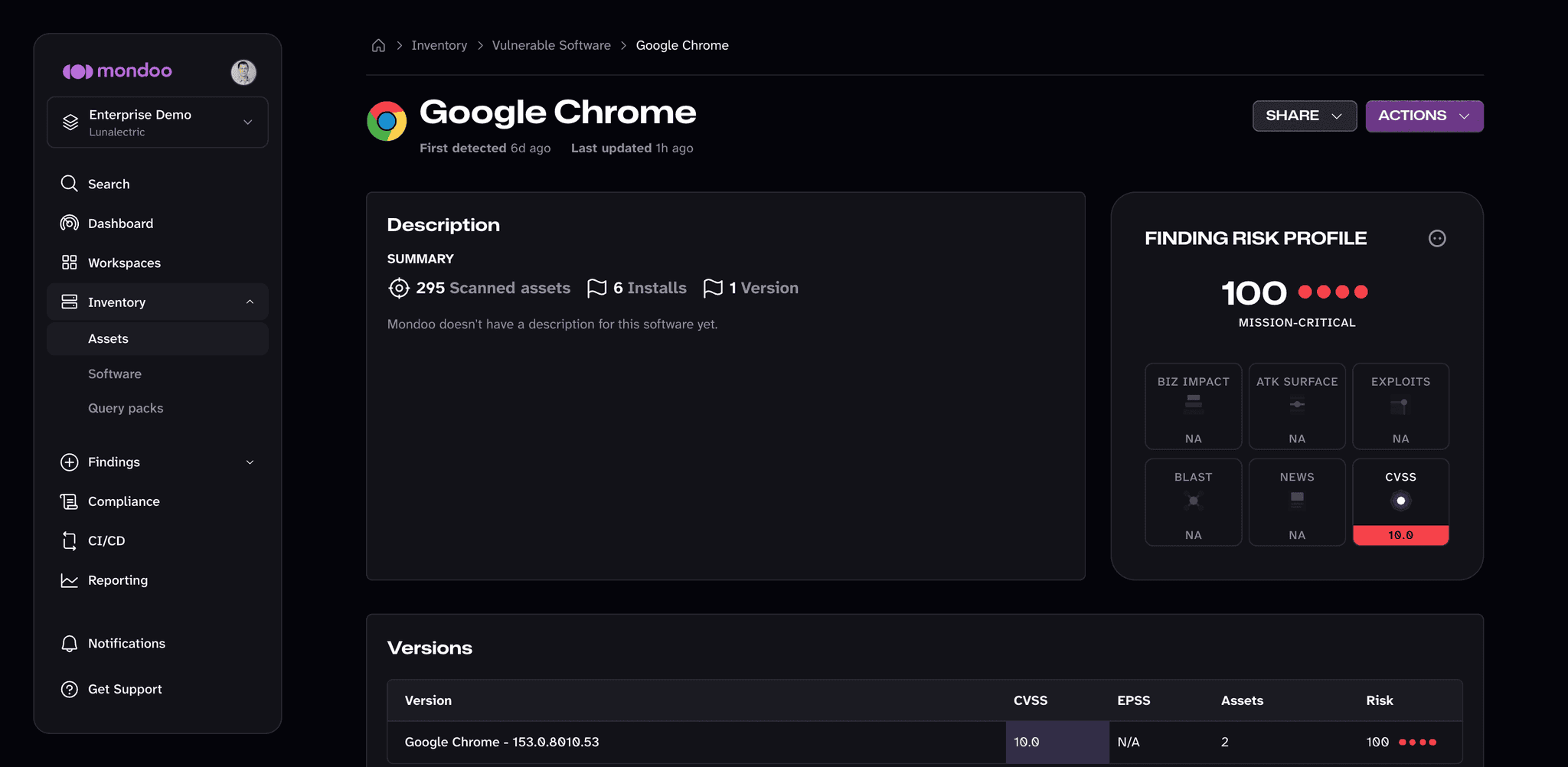Click the Scanned assets target icon

tap(398, 288)
